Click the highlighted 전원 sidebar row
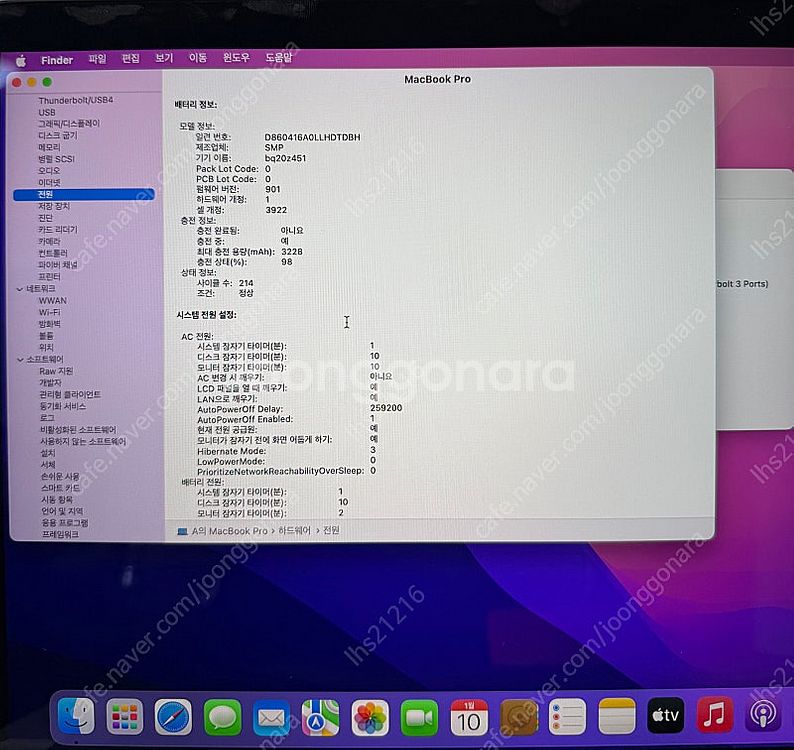This screenshot has width=794, height=750. (x=84, y=194)
